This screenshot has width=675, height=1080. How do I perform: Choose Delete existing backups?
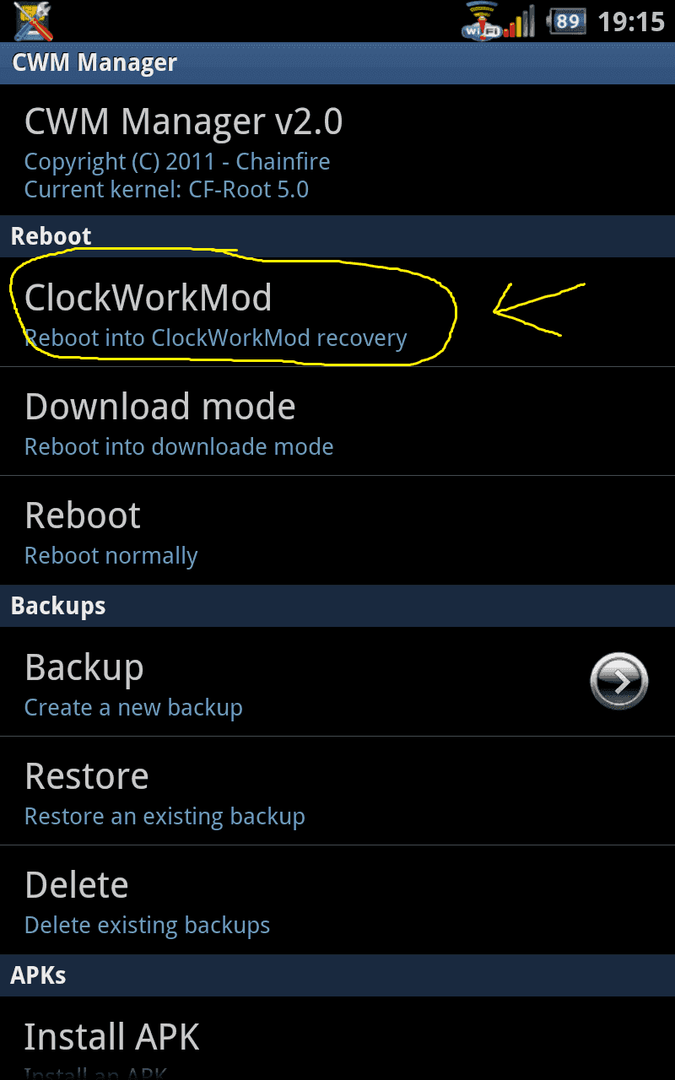pyautogui.click(x=338, y=899)
